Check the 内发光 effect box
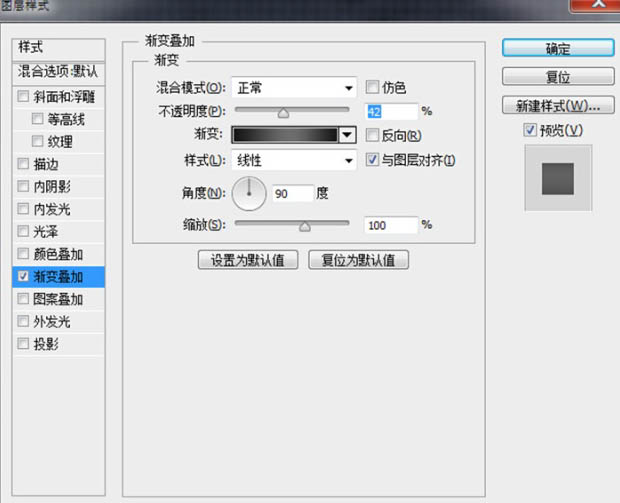 pyautogui.click(x=23, y=208)
